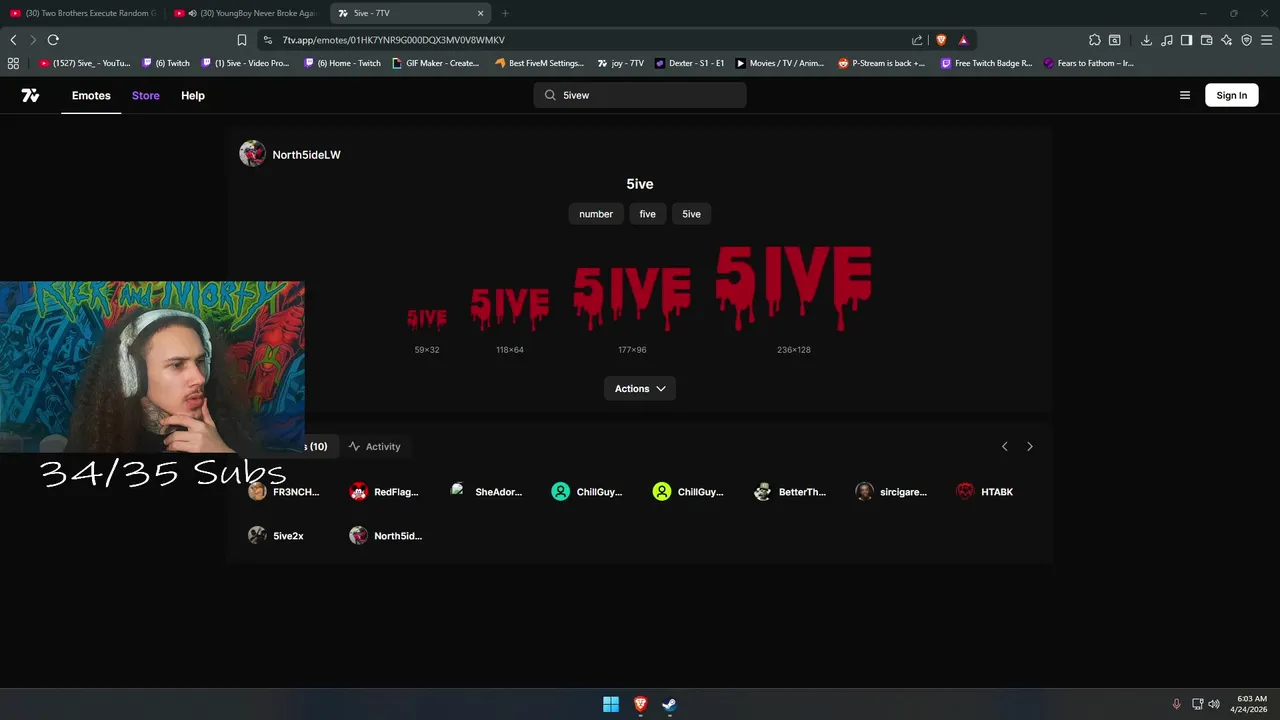
Task: Open the Help nav tab
Action: (x=193, y=95)
